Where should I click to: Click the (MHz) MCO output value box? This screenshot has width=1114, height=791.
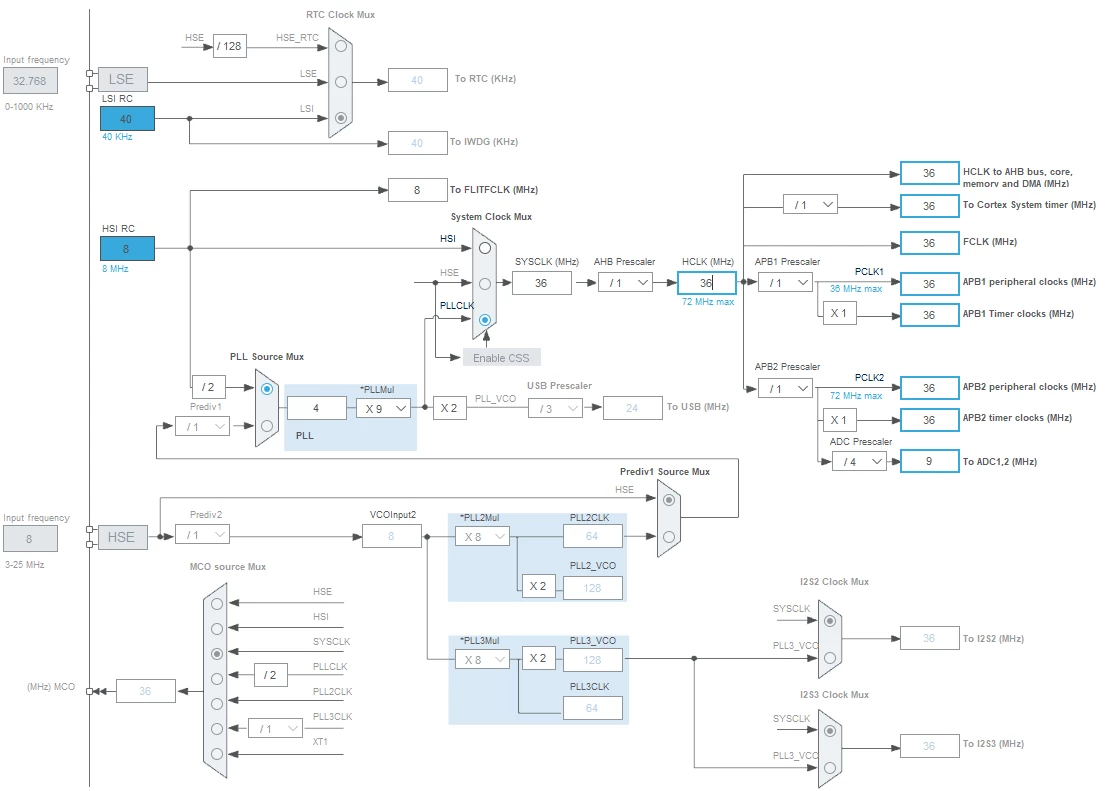point(146,691)
